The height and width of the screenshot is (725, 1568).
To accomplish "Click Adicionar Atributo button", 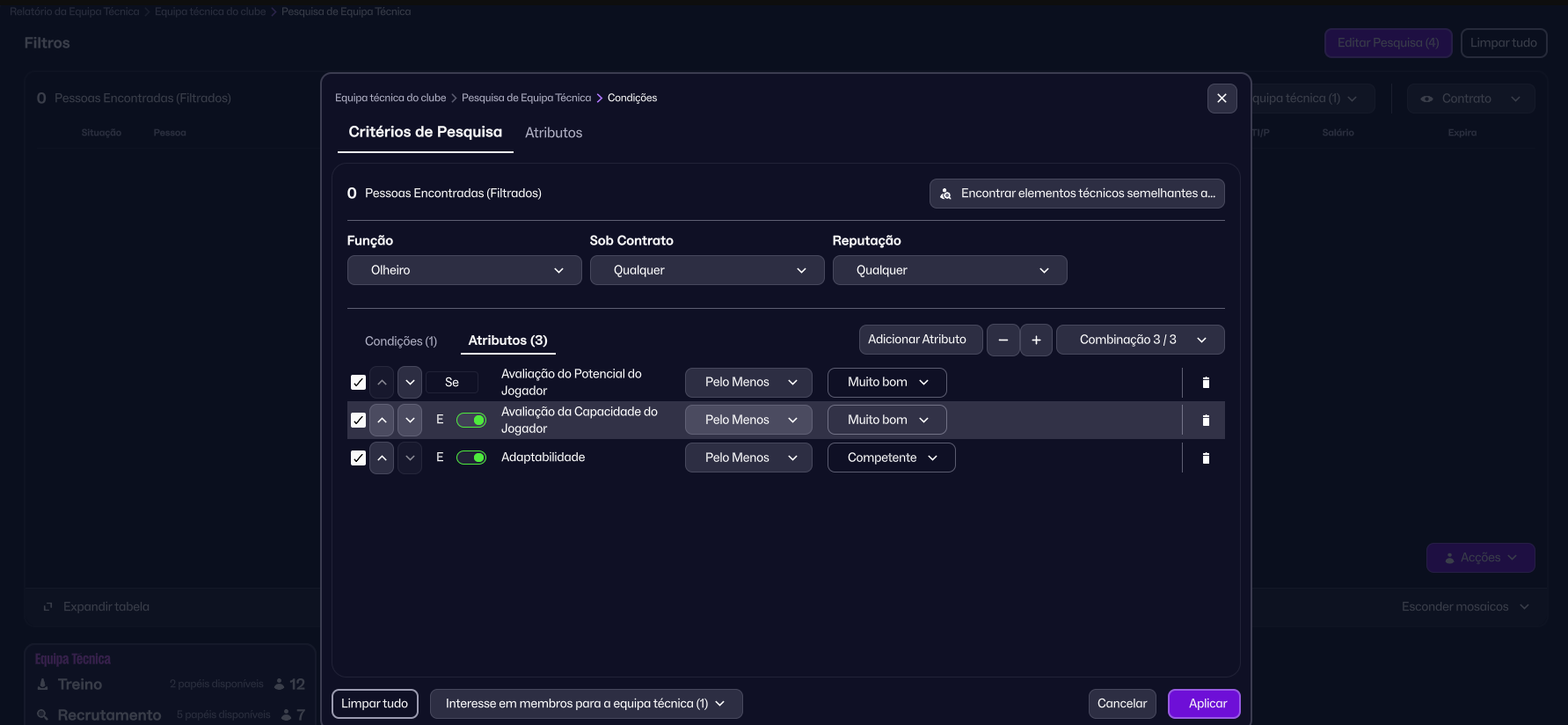I will [x=920, y=340].
